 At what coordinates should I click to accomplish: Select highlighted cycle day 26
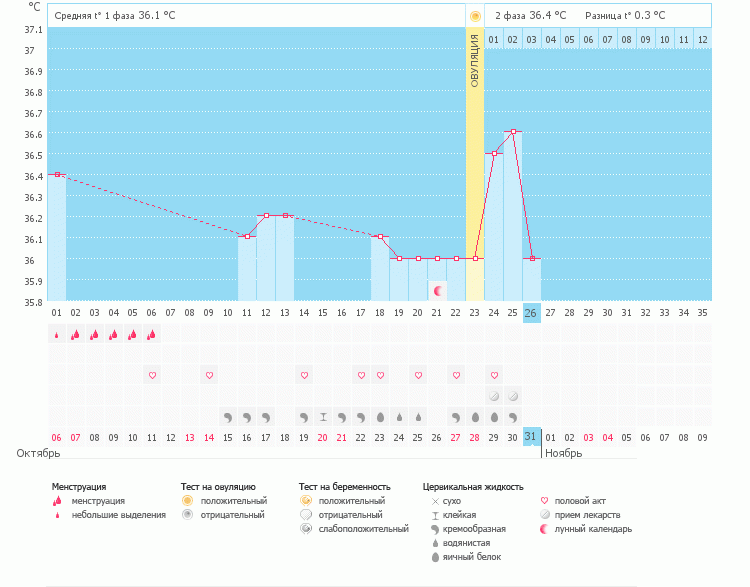532,313
